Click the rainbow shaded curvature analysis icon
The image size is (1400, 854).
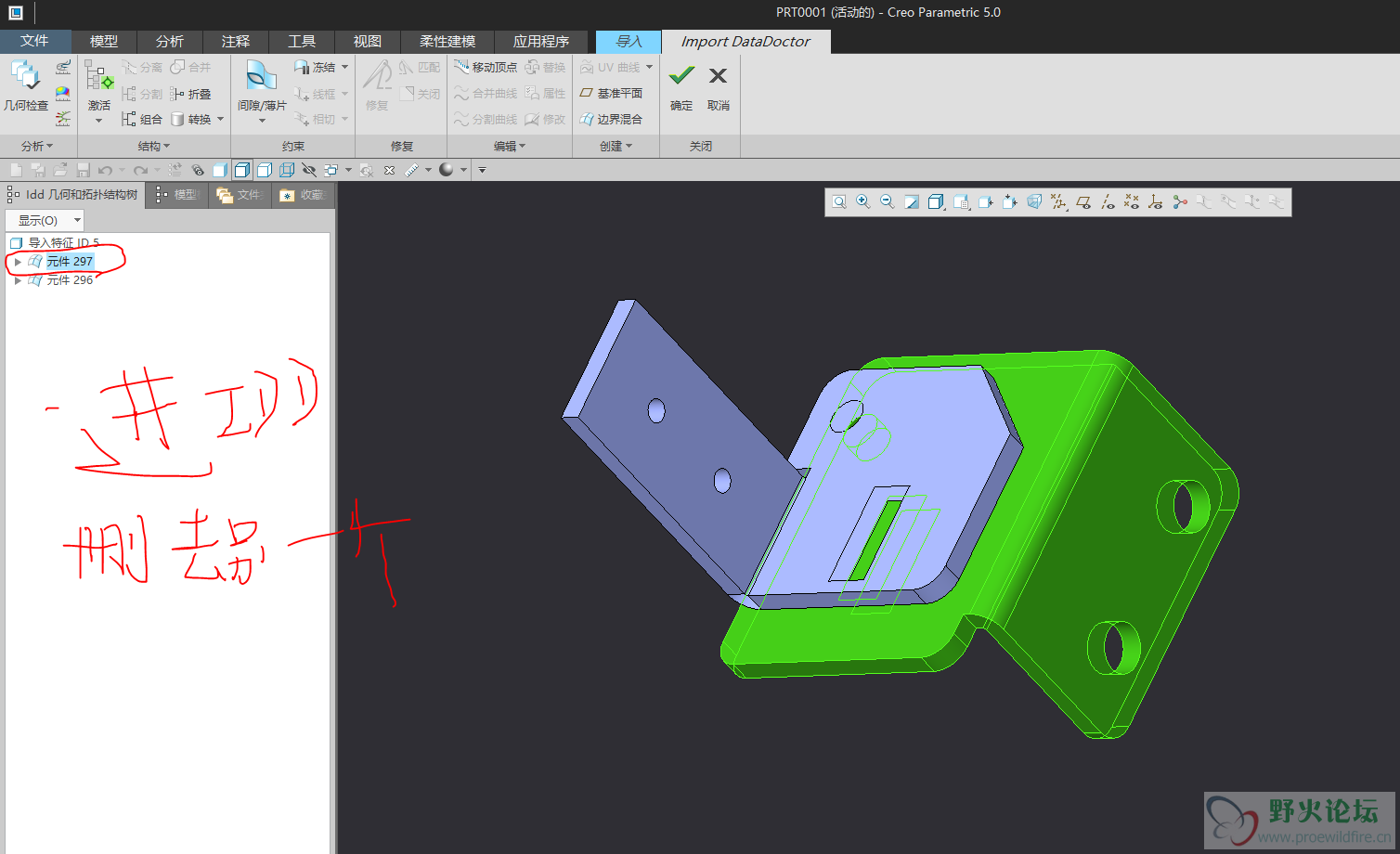[x=63, y=93]
